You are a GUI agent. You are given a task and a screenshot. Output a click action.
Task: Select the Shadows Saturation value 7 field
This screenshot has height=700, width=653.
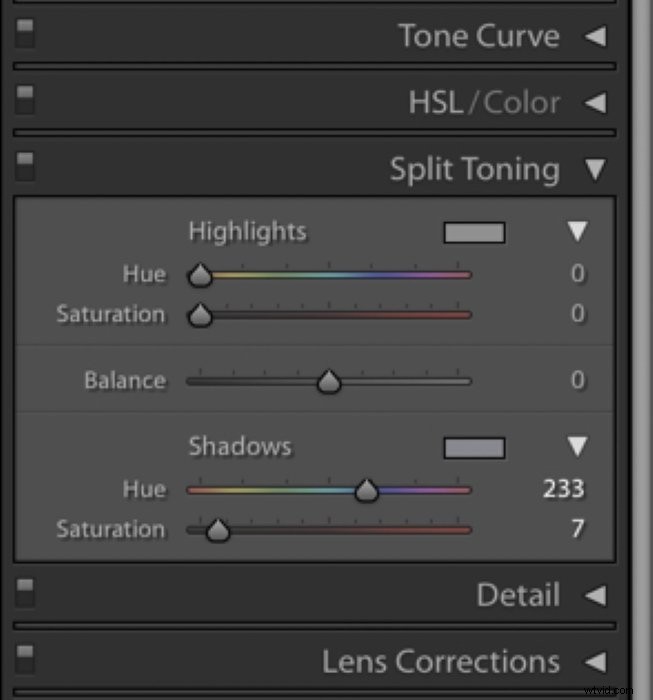point(577,529)
